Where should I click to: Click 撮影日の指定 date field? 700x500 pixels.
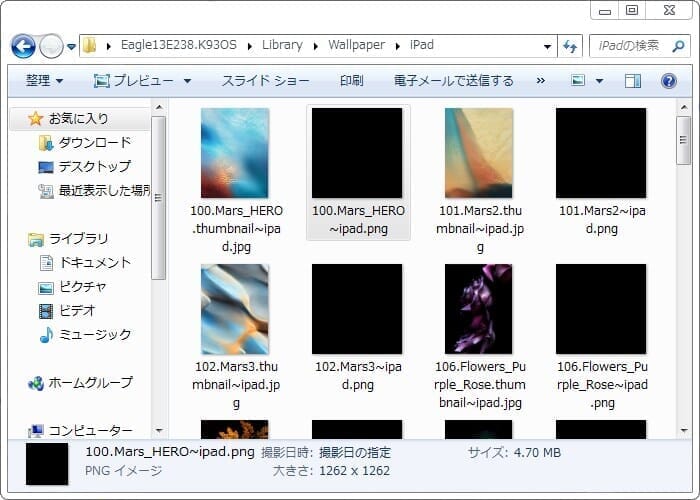pyautogui.click(x=355, y=453)
